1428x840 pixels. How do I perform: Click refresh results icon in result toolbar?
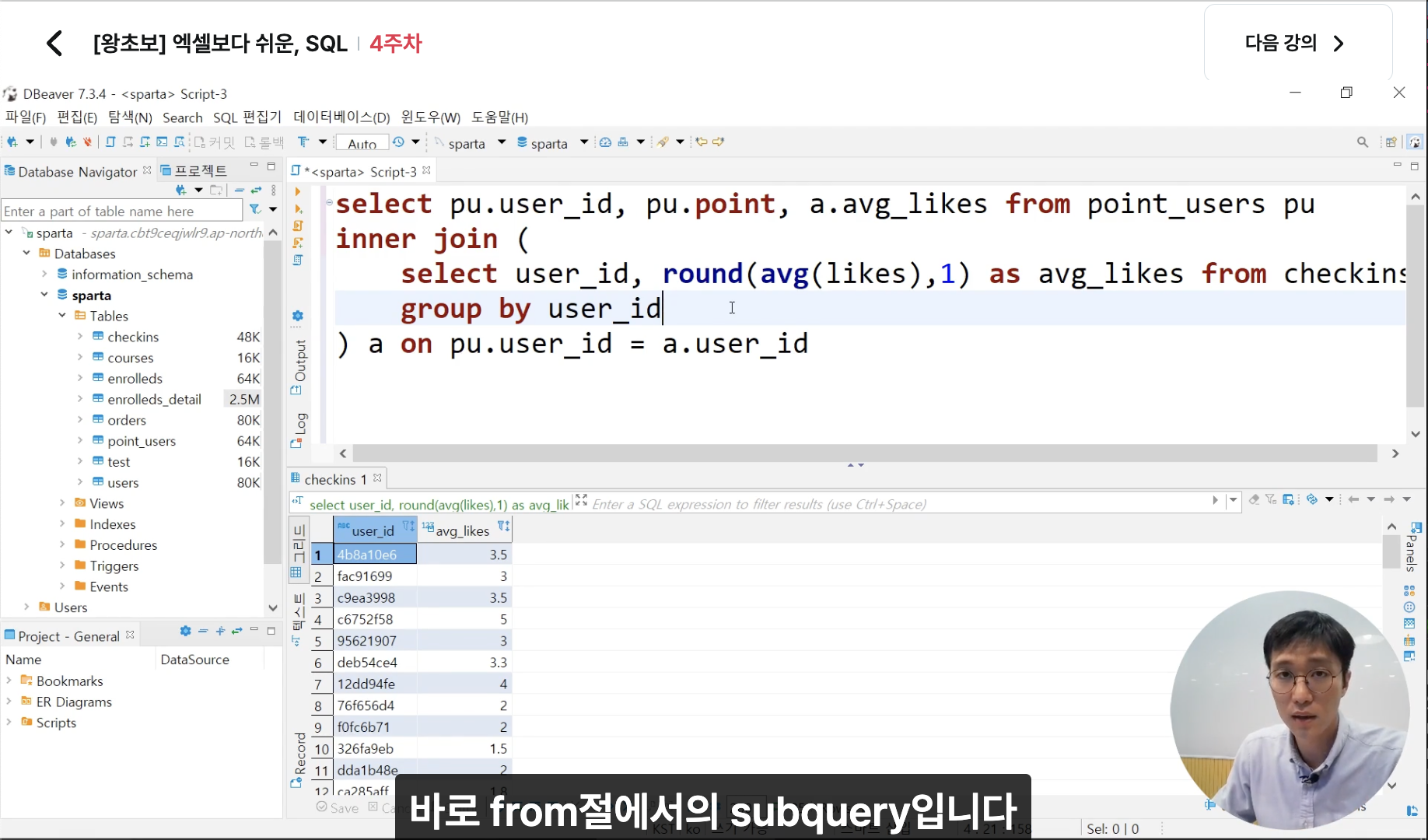(x=1312, y=499)
